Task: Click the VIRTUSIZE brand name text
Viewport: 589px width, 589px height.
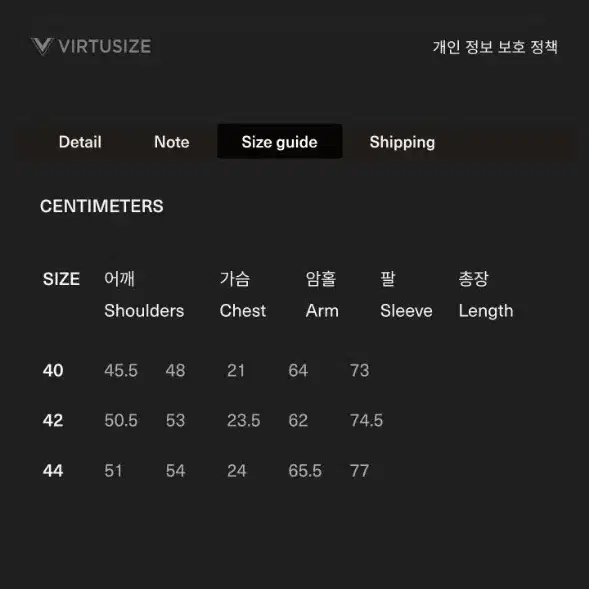Action: tap(105, 47)
